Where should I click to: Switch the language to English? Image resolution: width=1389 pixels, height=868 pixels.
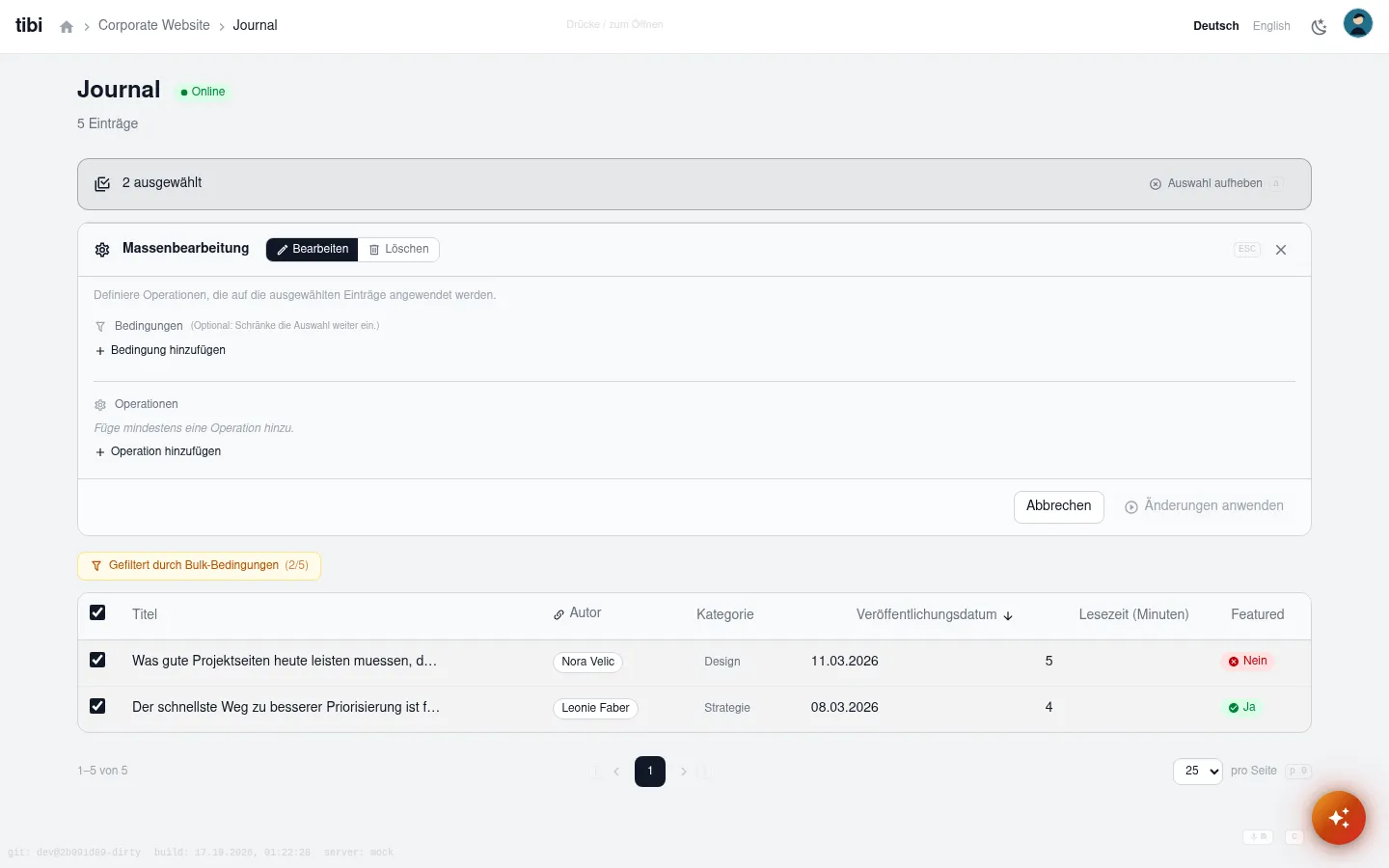1271,26
